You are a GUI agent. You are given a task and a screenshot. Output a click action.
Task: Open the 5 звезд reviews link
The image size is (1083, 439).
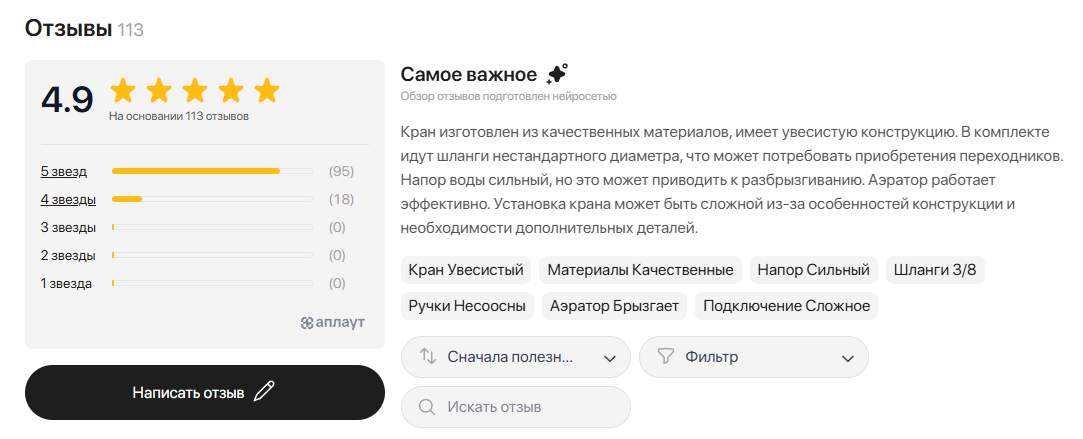64,171
